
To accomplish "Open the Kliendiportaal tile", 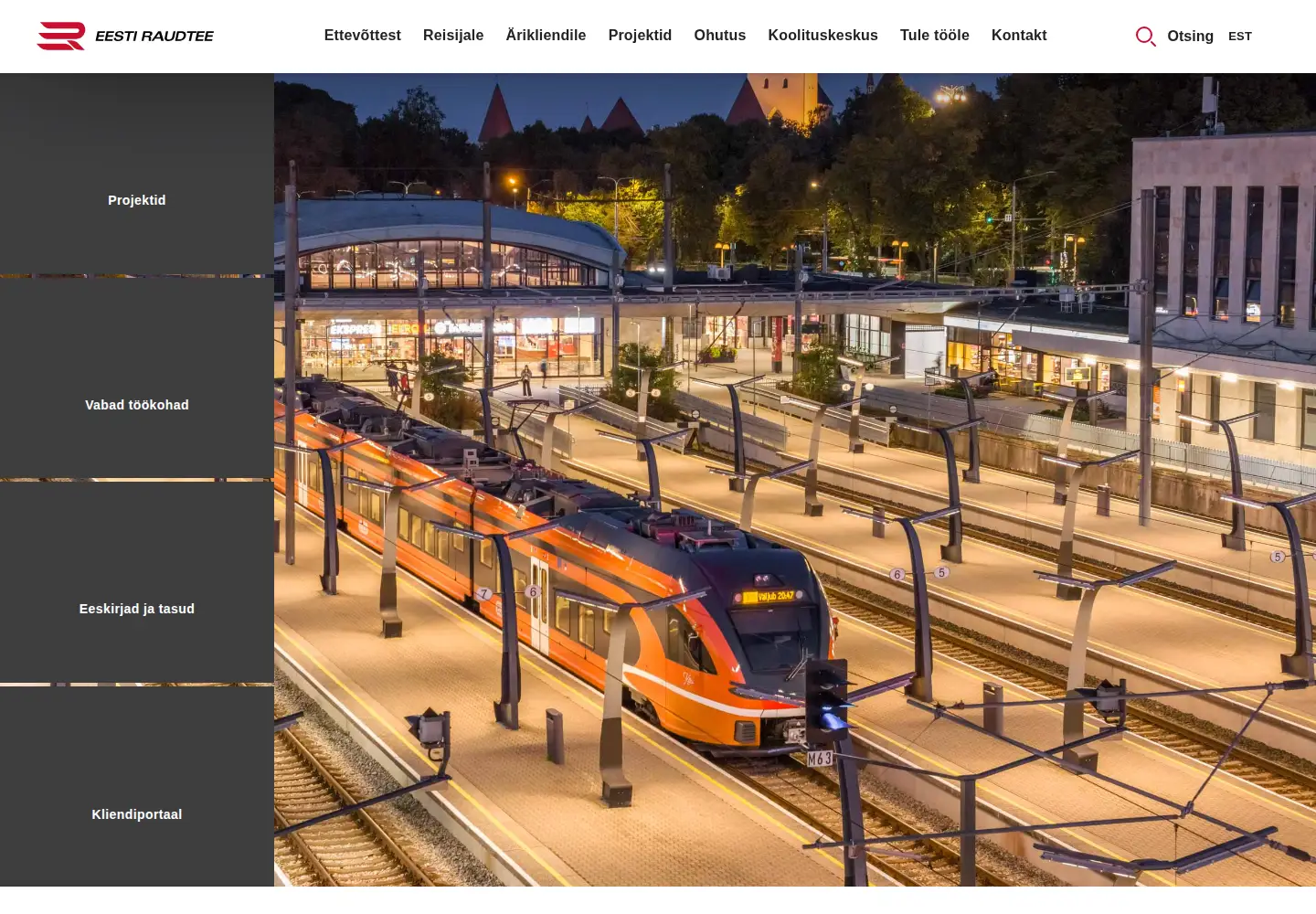I will coord(137,786).
